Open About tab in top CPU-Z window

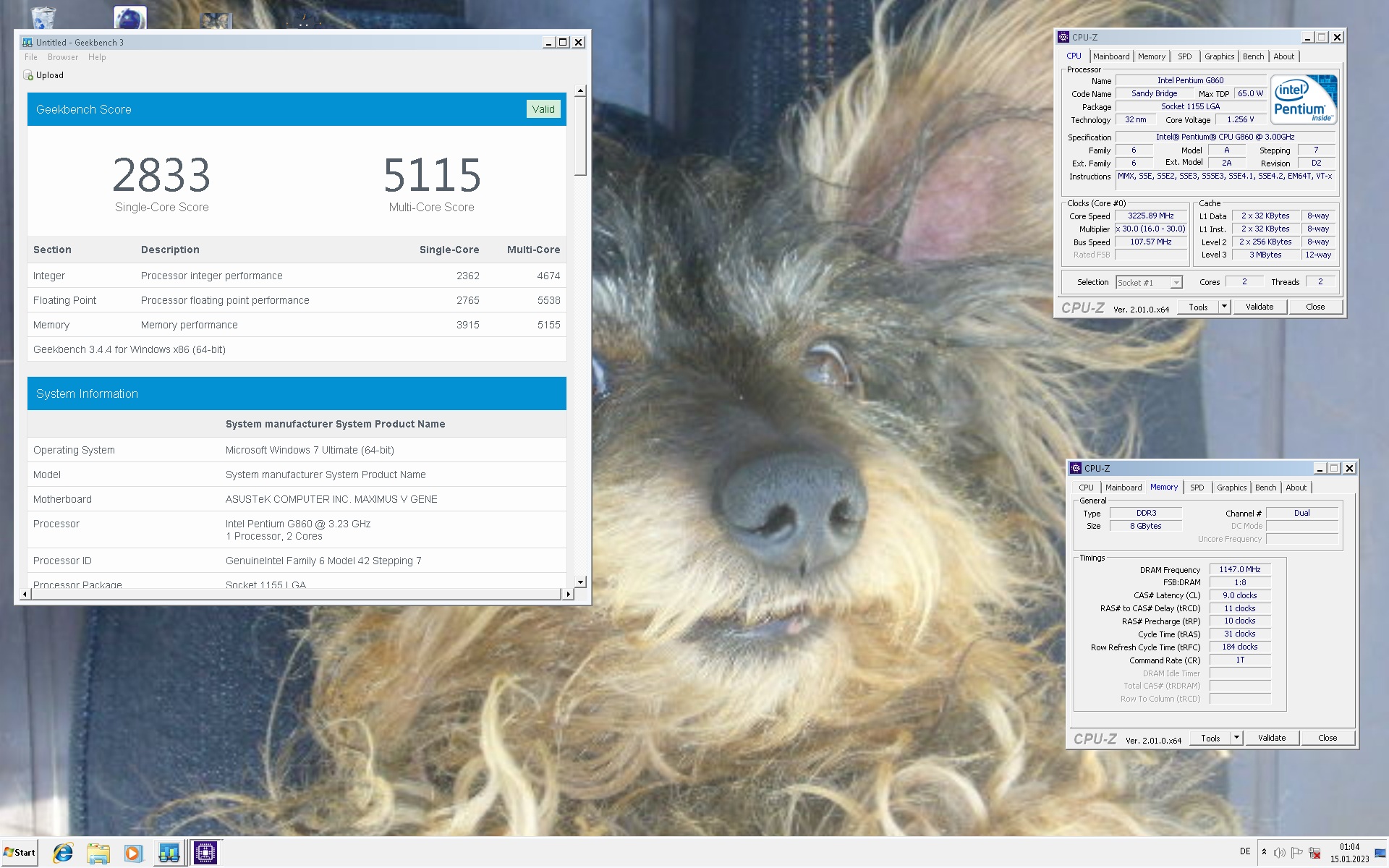[x=1283, y=56]
